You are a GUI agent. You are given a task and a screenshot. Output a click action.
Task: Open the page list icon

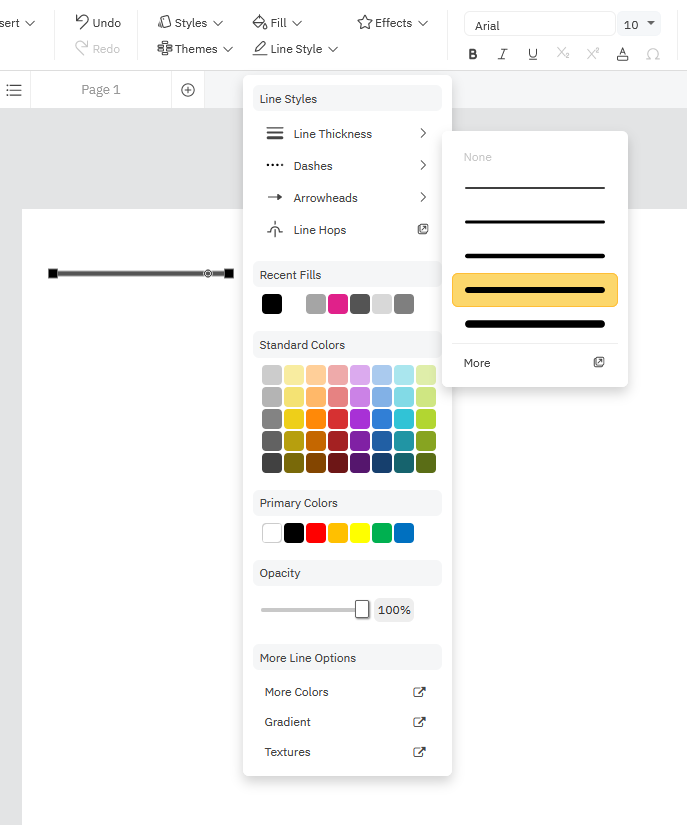coord(14,90)
